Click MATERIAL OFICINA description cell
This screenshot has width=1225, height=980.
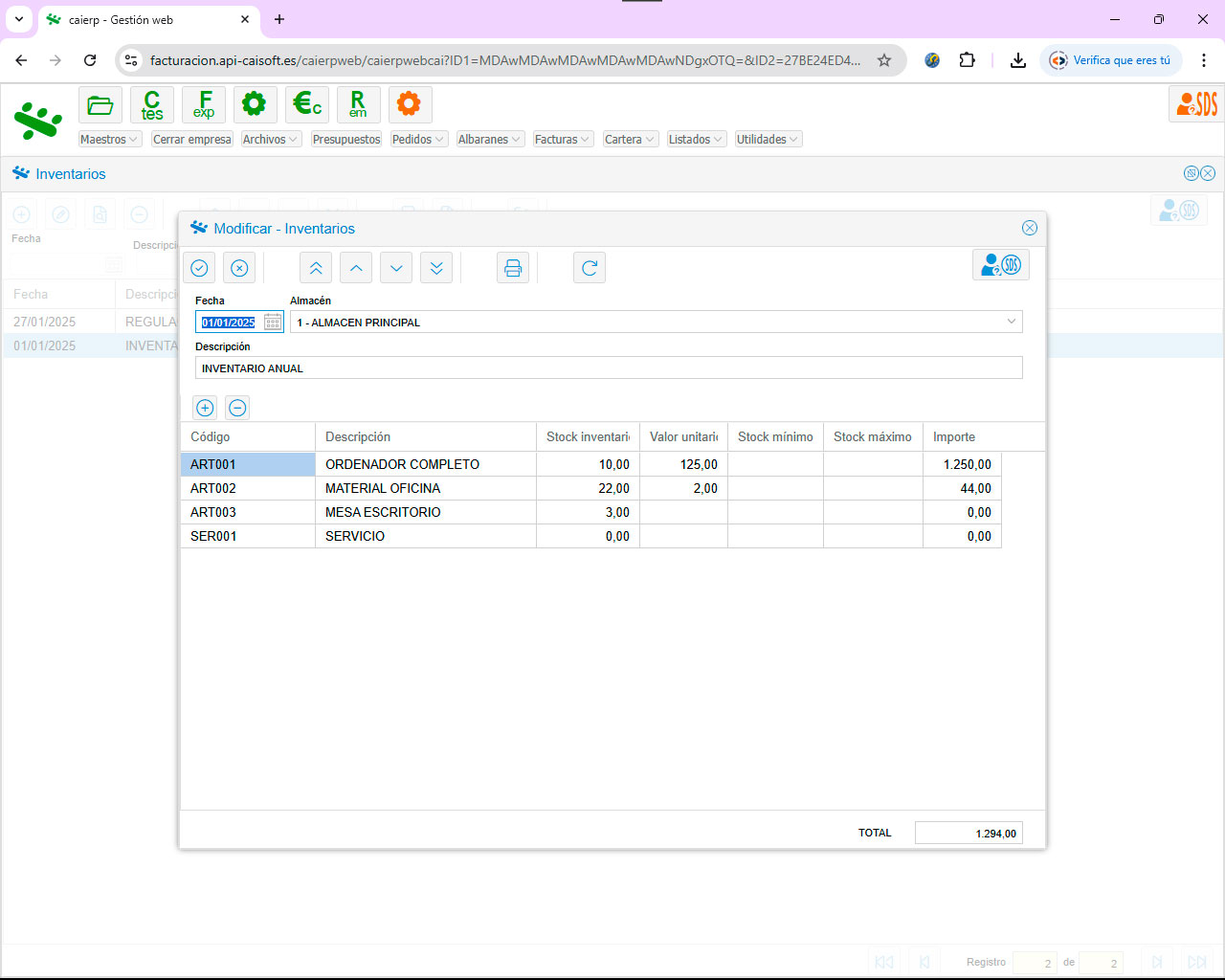pos(426,488)
